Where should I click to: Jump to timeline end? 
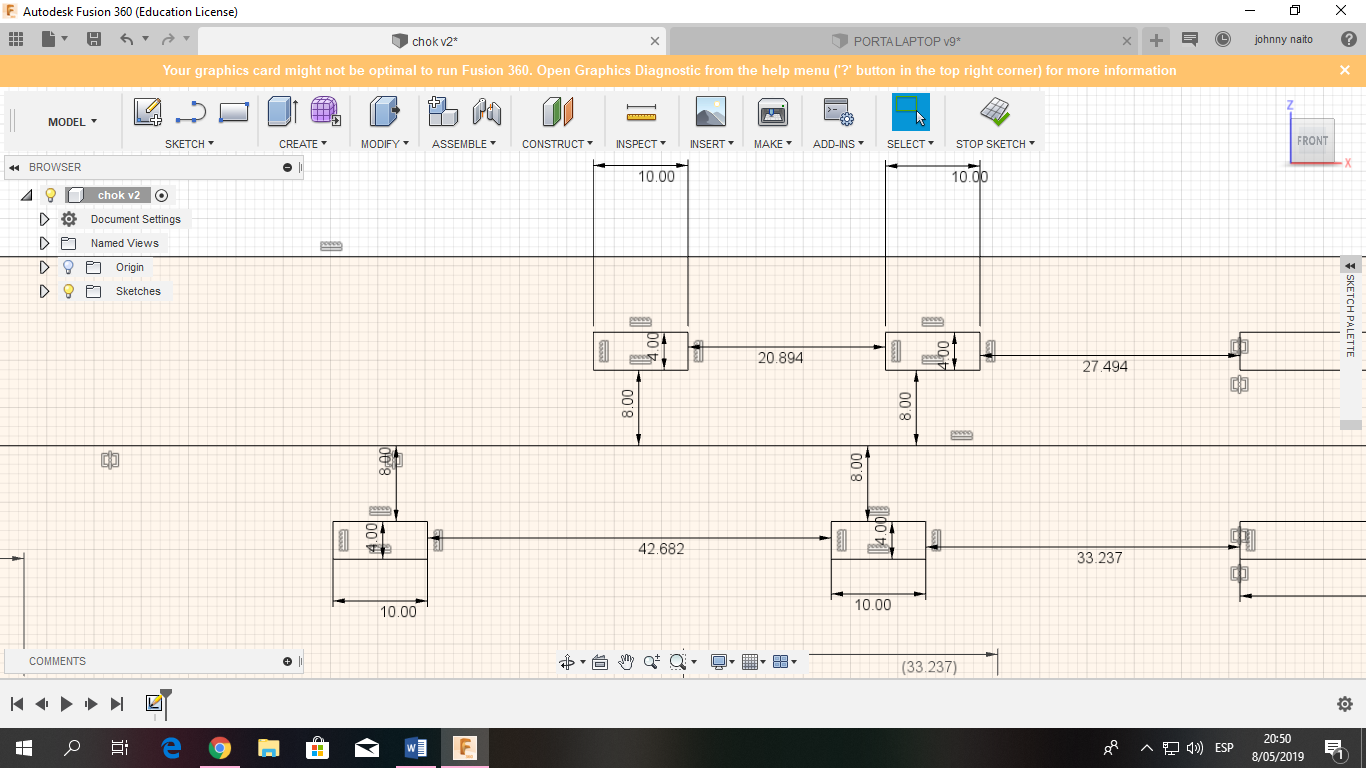[117, 704]
